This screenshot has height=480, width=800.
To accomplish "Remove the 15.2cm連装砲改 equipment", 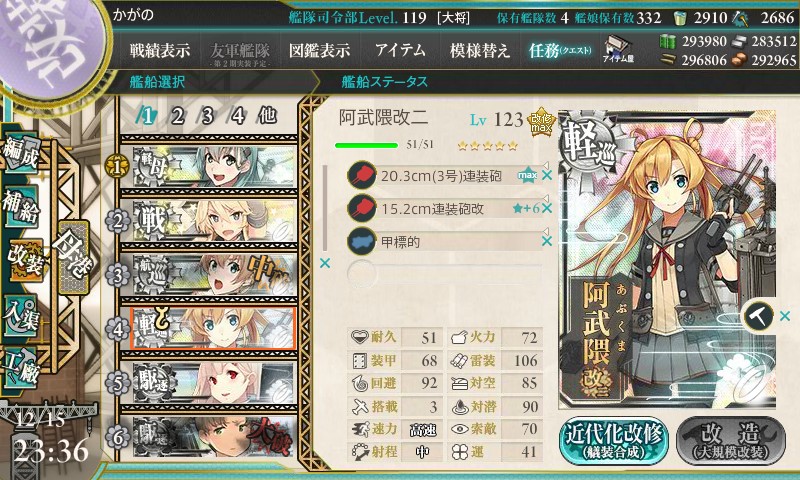I will point(547,208).
